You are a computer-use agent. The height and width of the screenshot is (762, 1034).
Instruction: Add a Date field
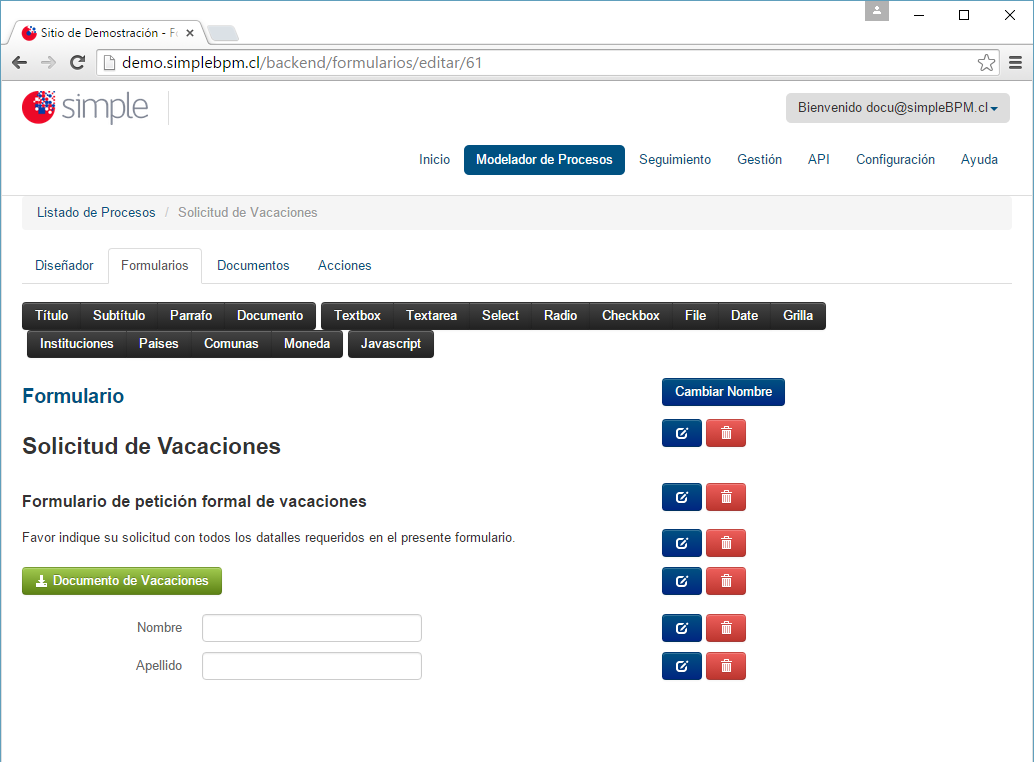tap(744, 316)
